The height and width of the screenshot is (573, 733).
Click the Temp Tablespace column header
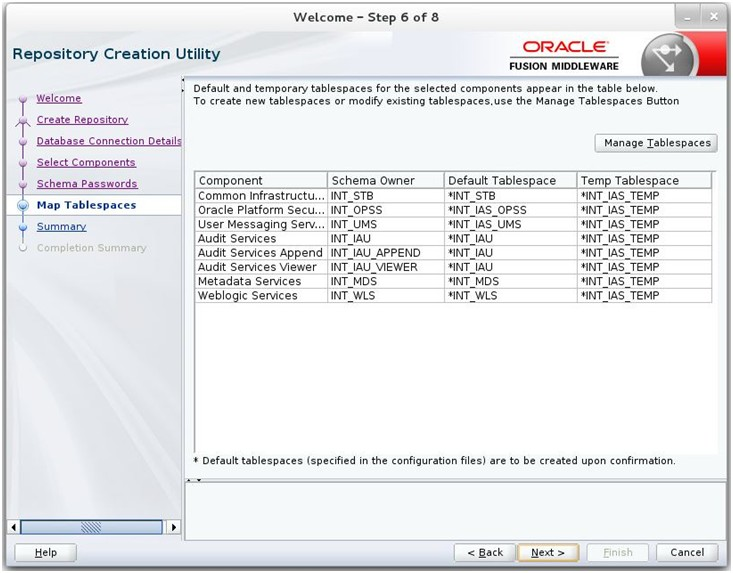point(644,180)
